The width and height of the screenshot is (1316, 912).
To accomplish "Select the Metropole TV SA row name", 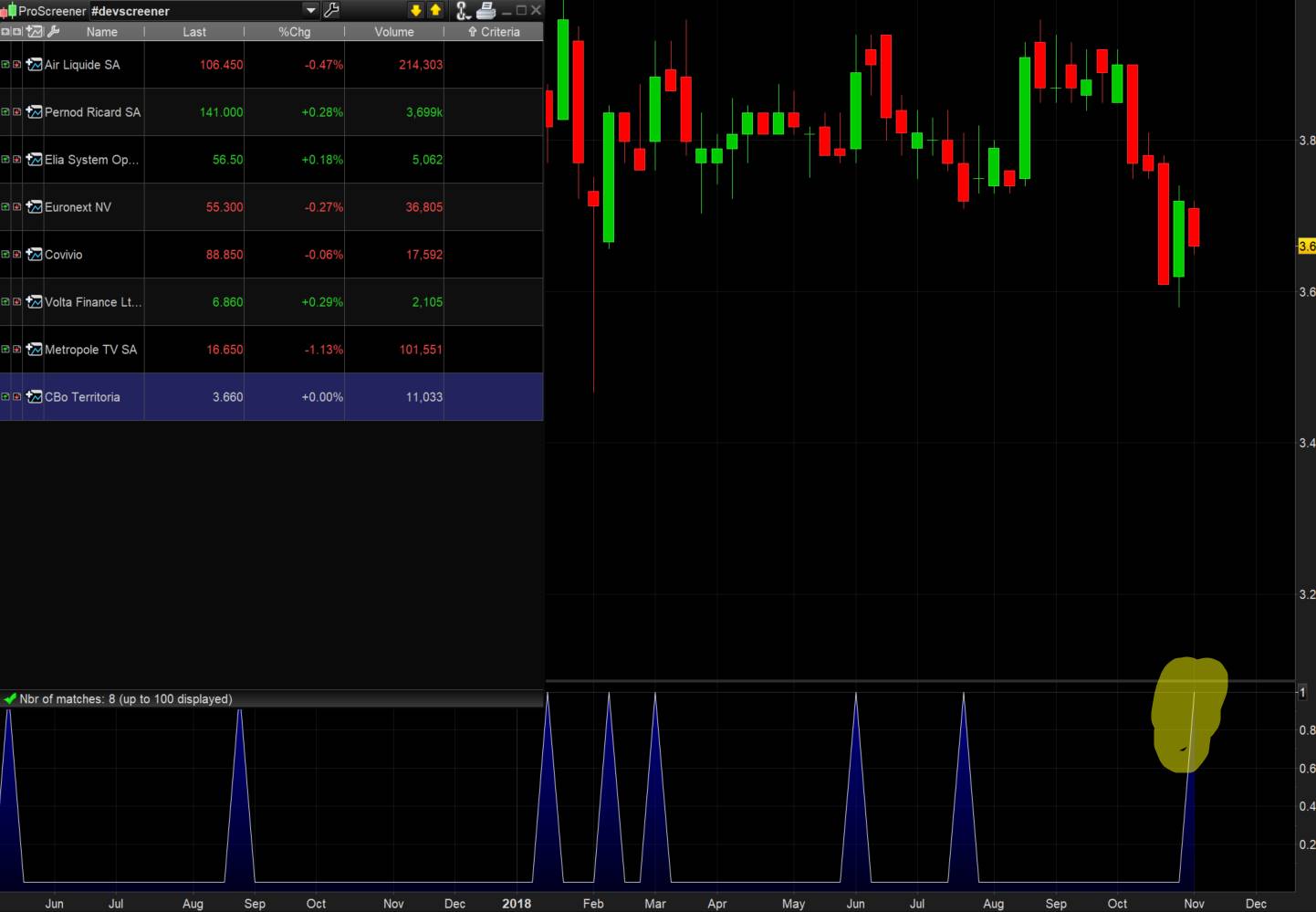I will pos(91,350).
